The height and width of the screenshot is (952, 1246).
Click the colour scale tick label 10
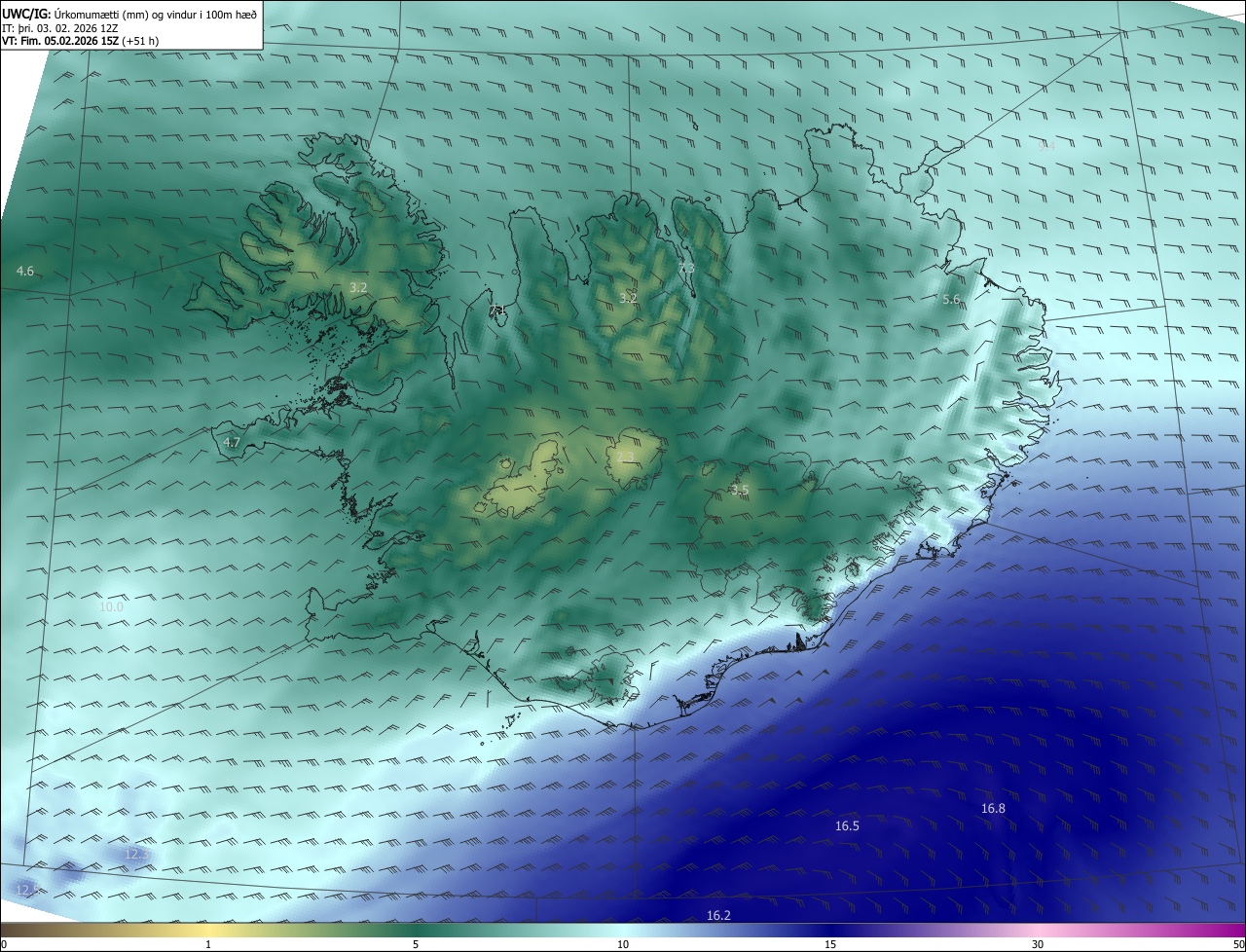[623, 944]
